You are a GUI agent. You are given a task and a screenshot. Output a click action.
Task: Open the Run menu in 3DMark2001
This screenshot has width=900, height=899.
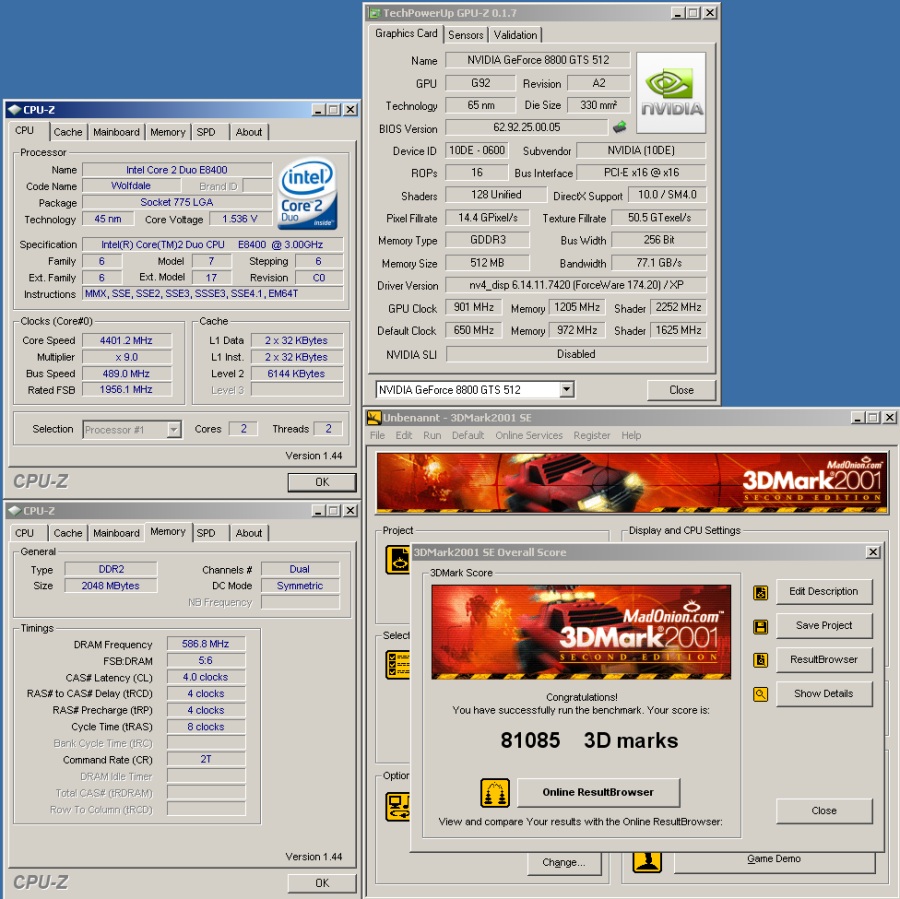click(x=432, y=435)
